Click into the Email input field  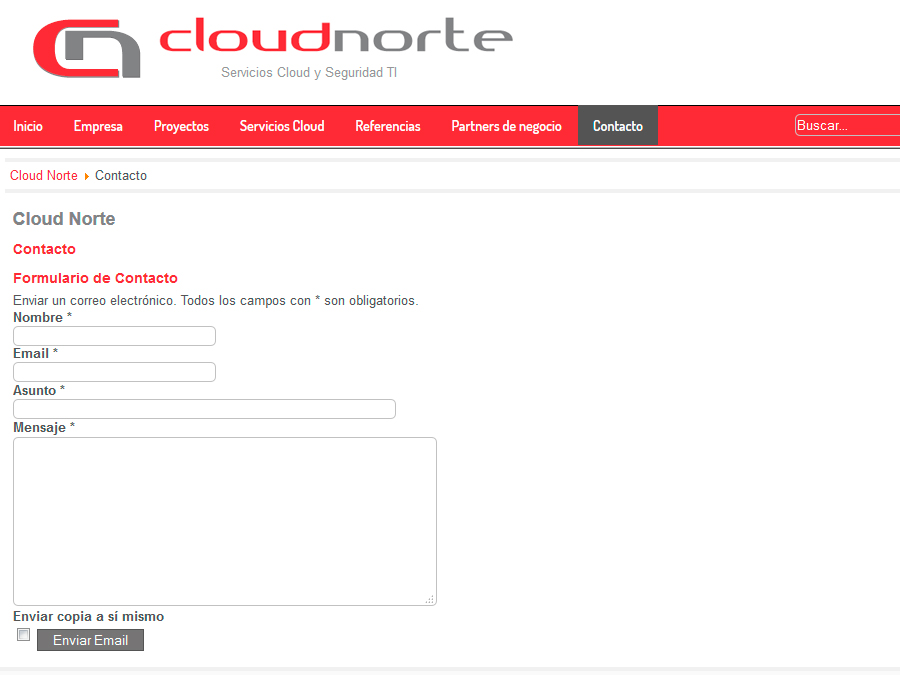point(114,372)
